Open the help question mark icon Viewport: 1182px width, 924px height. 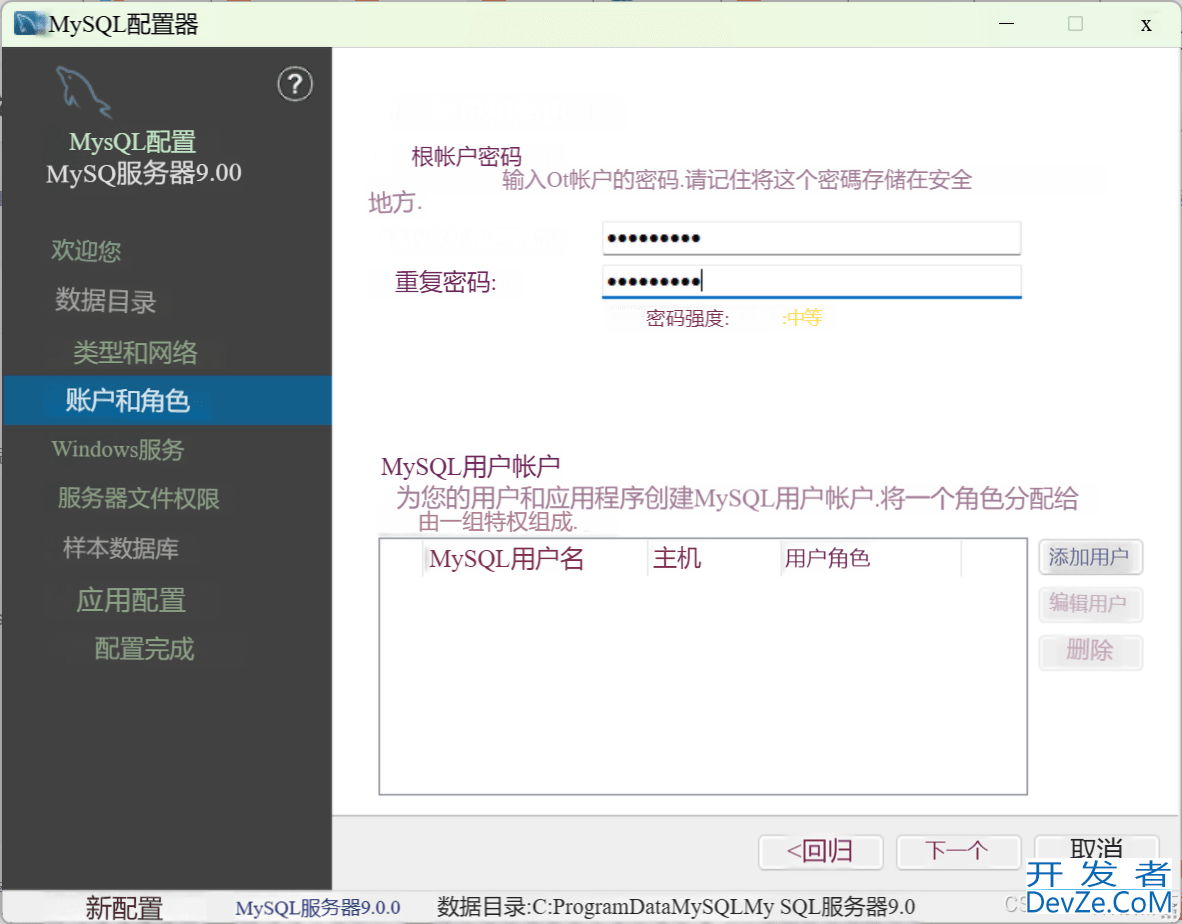click(295, 84)
